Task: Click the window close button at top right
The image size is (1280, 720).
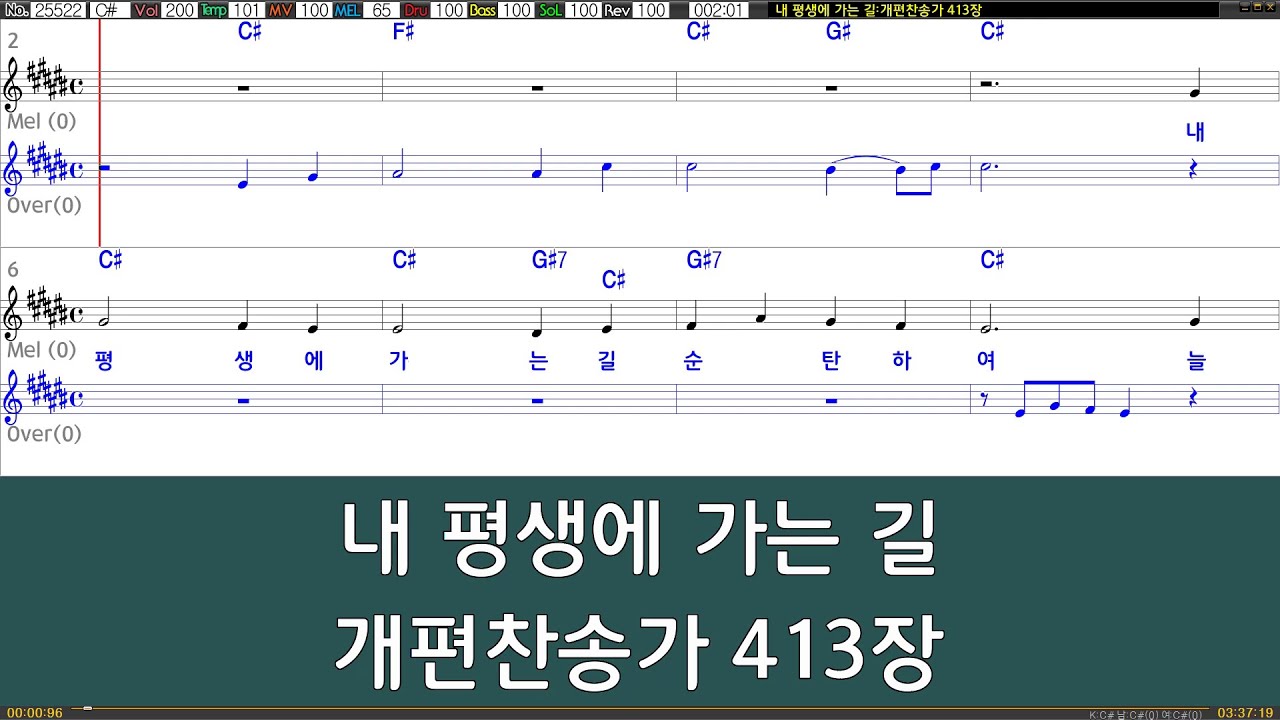Action: pyautogui.click(x=1271, y=7)
